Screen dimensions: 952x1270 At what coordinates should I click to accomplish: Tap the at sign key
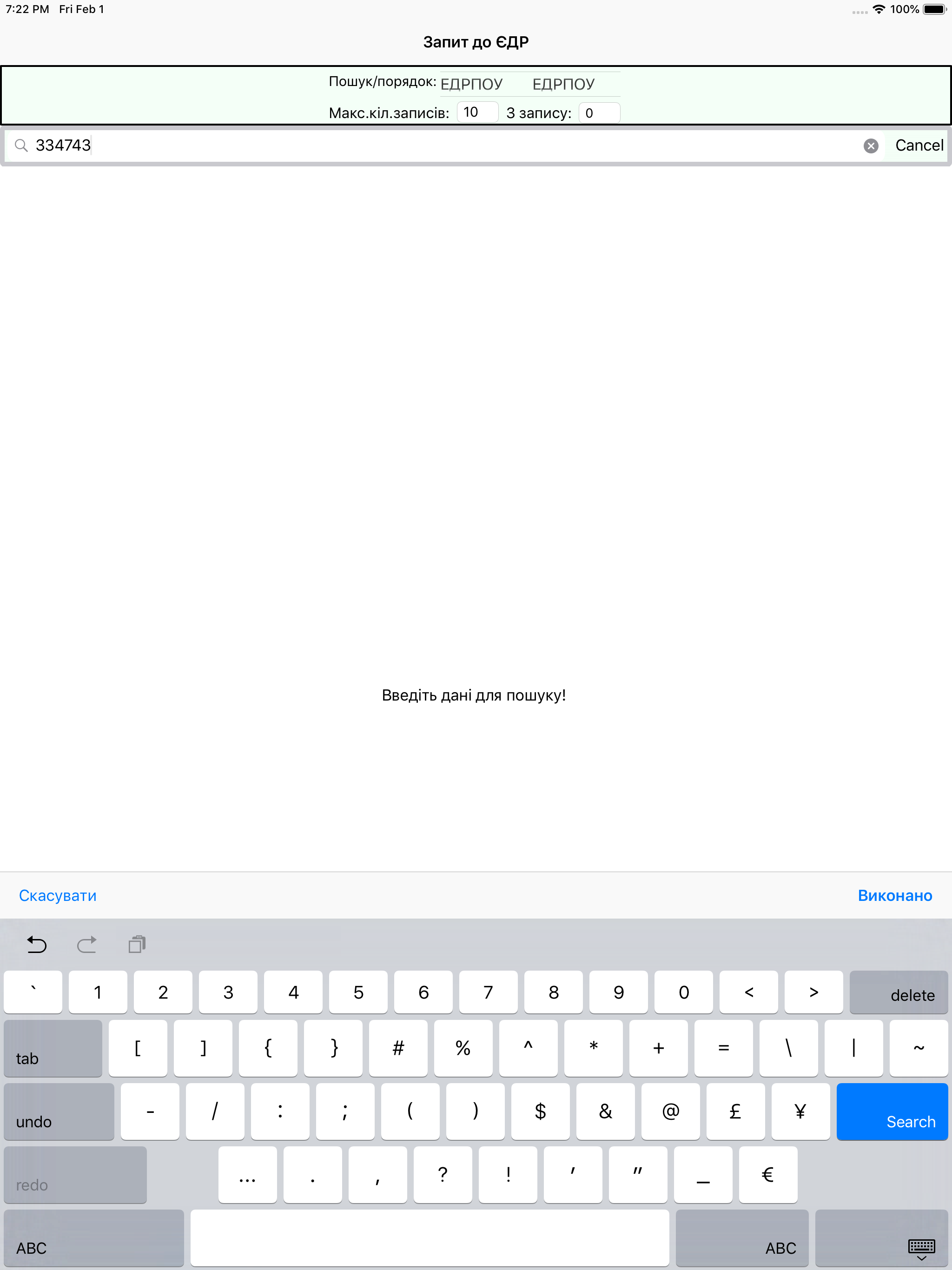pos(671,1111)
